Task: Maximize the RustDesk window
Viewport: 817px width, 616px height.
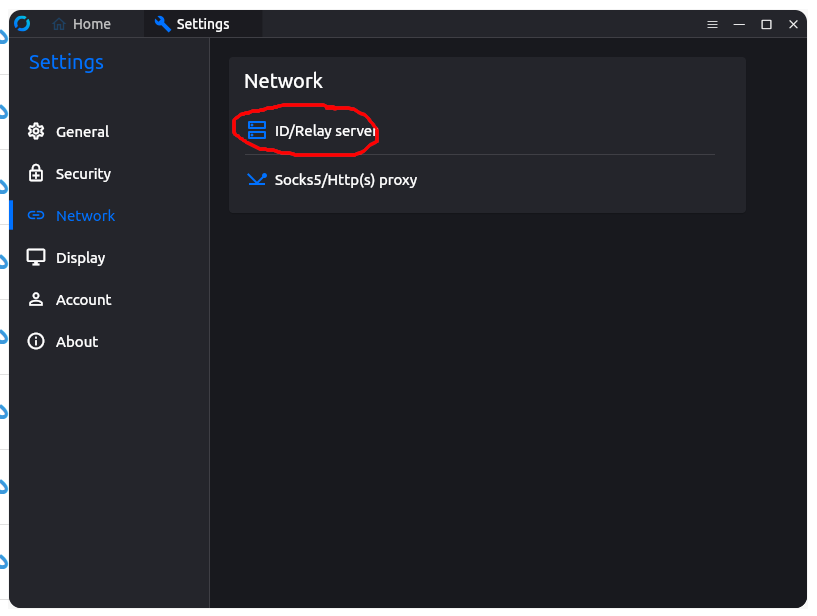Action: [x=766, y=24]
